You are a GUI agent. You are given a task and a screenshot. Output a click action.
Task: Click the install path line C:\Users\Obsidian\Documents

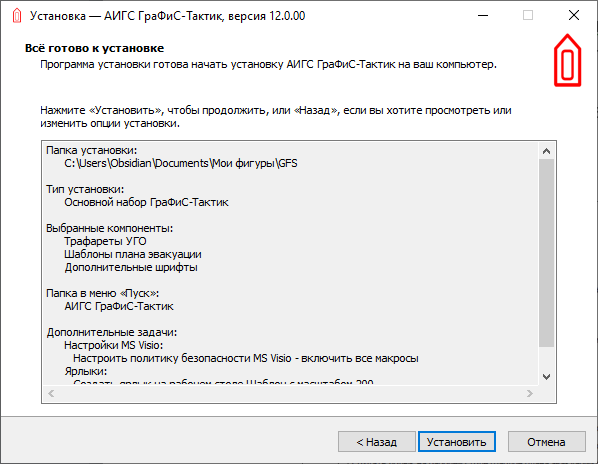pyautogui.click(x=181, y=163)
